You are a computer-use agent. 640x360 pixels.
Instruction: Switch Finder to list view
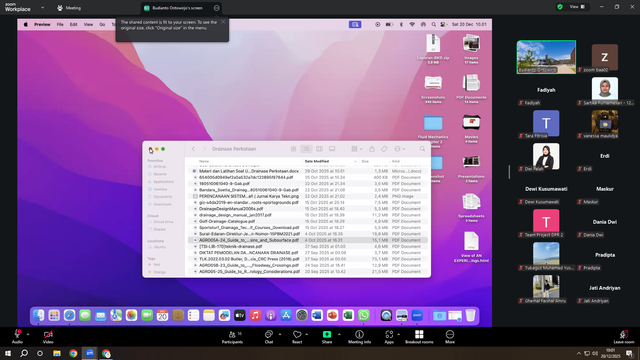point(306,149)
